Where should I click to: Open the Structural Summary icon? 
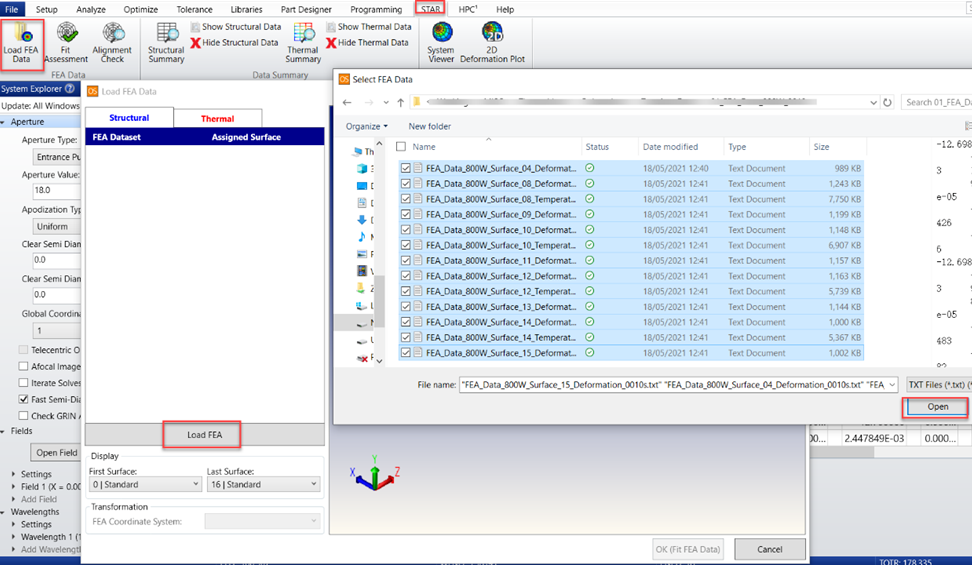pyautogui.click(x=166, y=41)
